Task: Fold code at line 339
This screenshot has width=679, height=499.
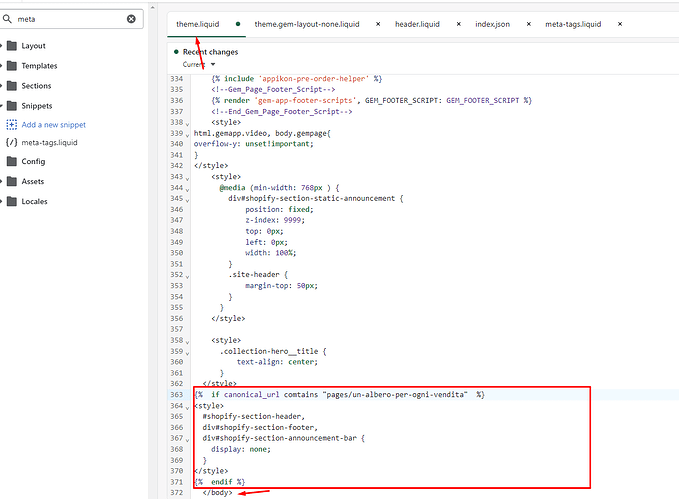Action: coord(188,134)
